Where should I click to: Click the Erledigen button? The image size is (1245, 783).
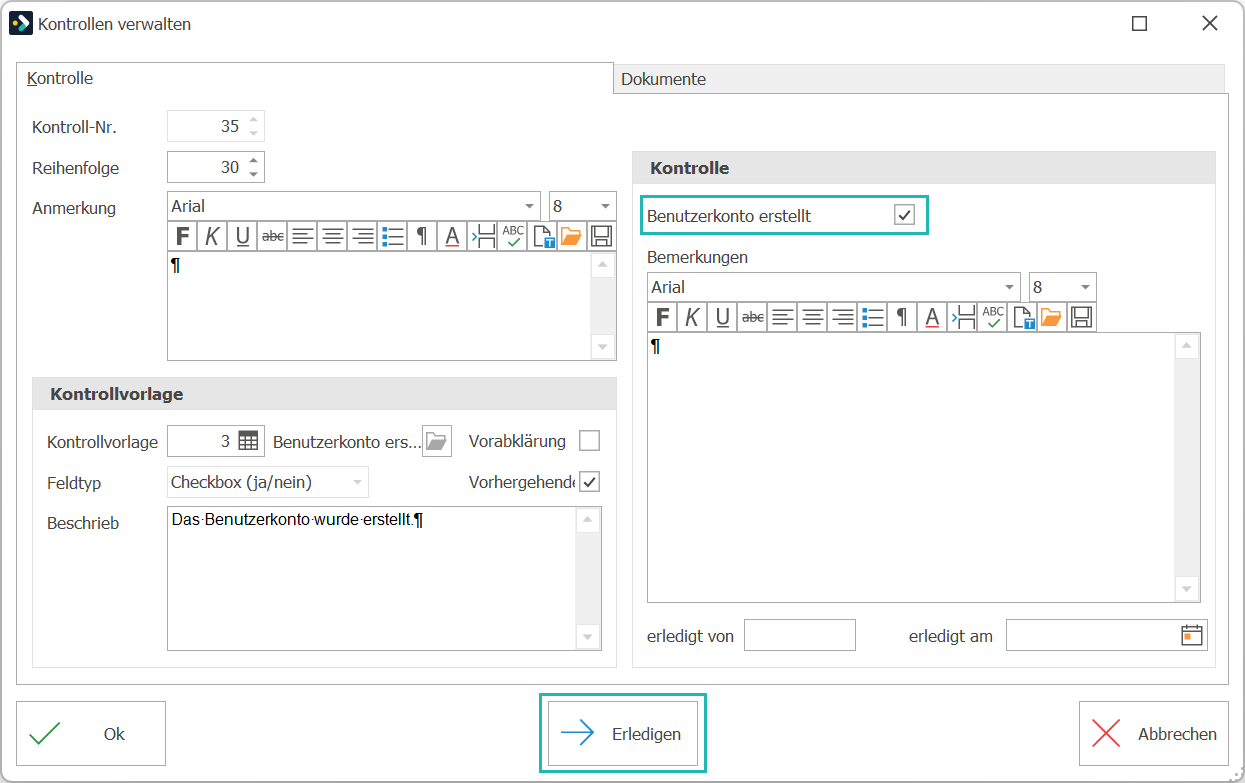point(623,734)
